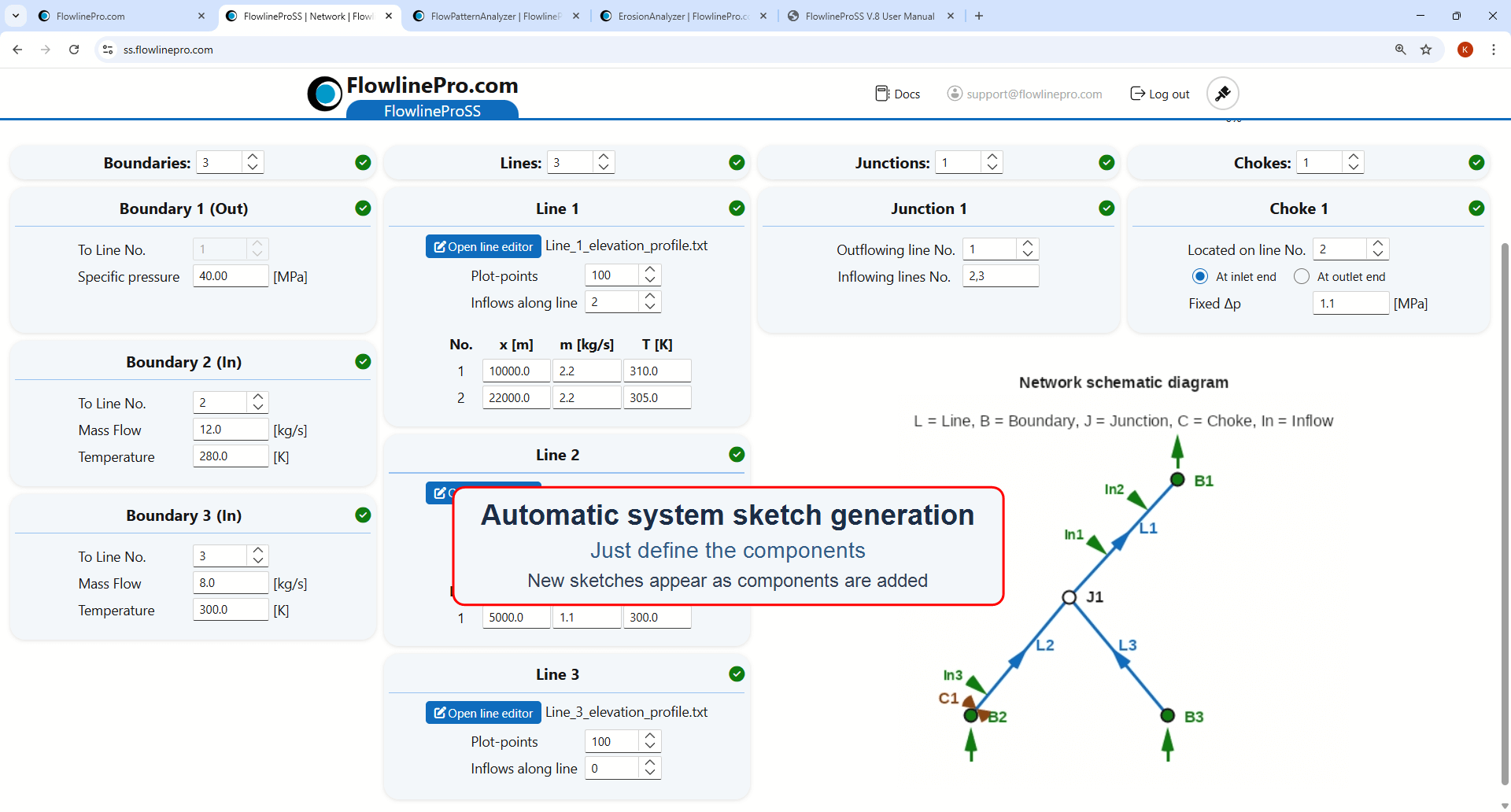Click the check icon on the Choke 1 panel
1511x812 pixels.
tap(1476, 208)
